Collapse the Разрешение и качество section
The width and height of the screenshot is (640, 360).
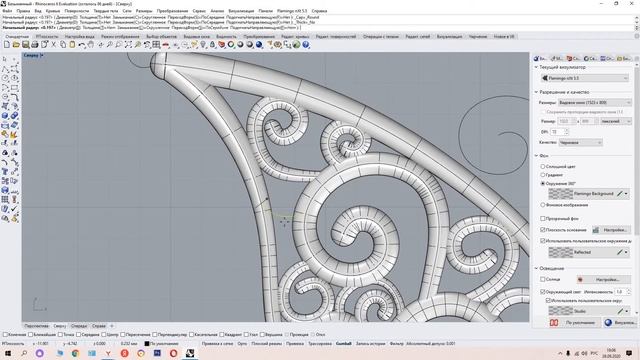point(536,92)
